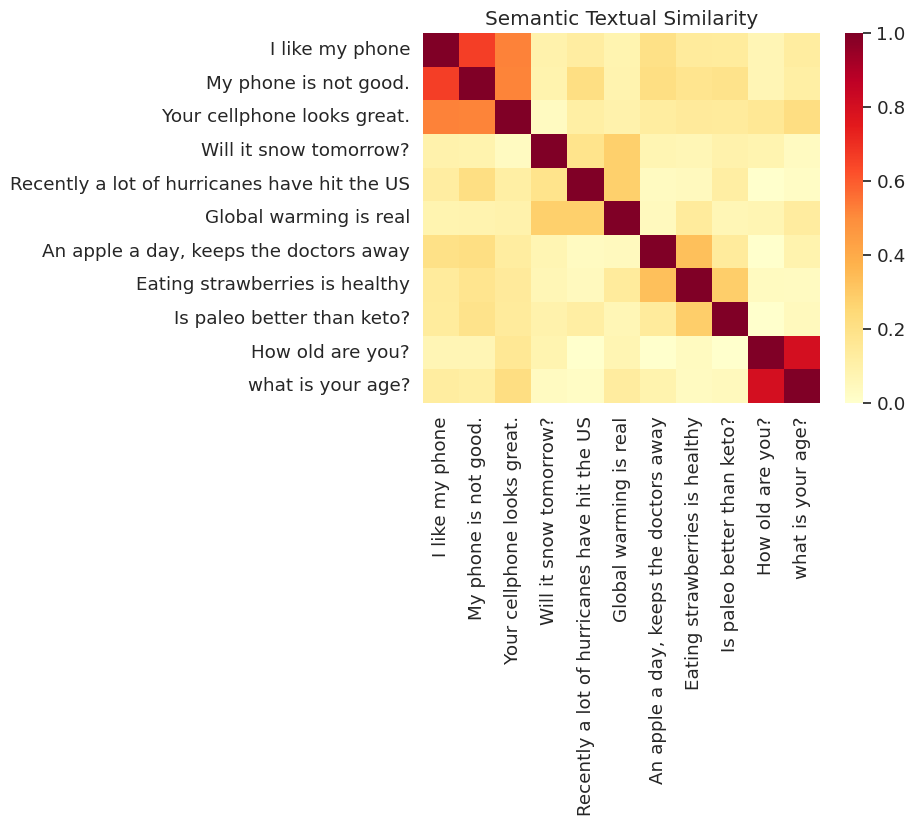
Task: Click y-axis label "Is paleo better than keto?"
Action: 293,318
